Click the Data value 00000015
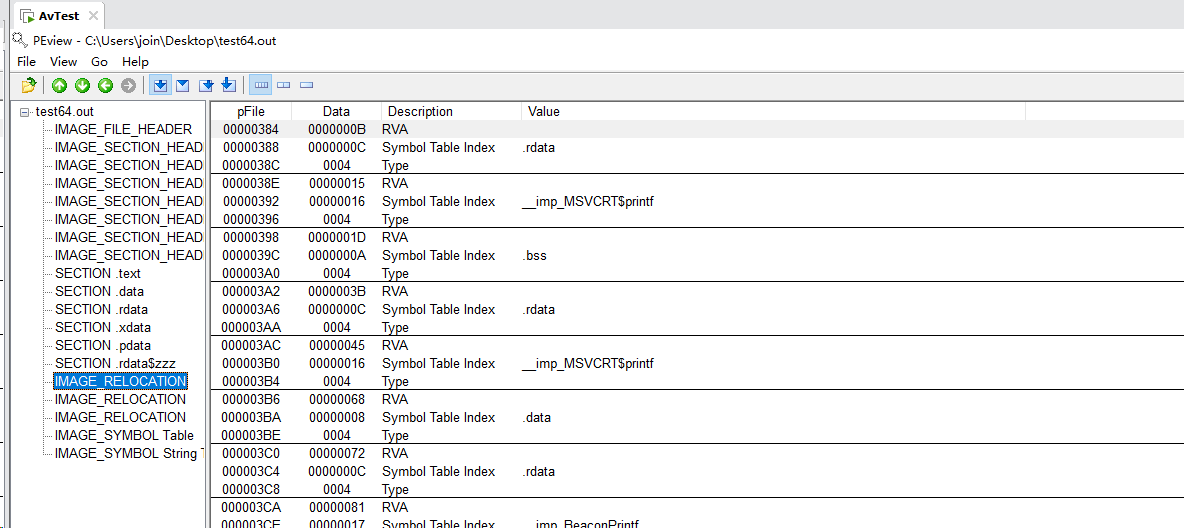The width and height of the screenshot is (1184, 528). click(336, 184)
